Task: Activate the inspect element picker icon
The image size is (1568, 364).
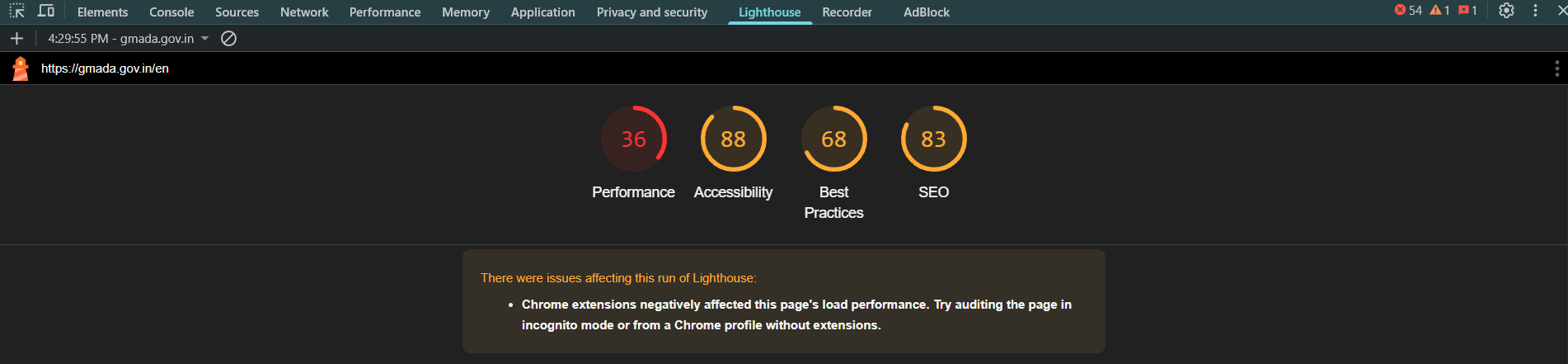Action: click(x=16, y=12)
